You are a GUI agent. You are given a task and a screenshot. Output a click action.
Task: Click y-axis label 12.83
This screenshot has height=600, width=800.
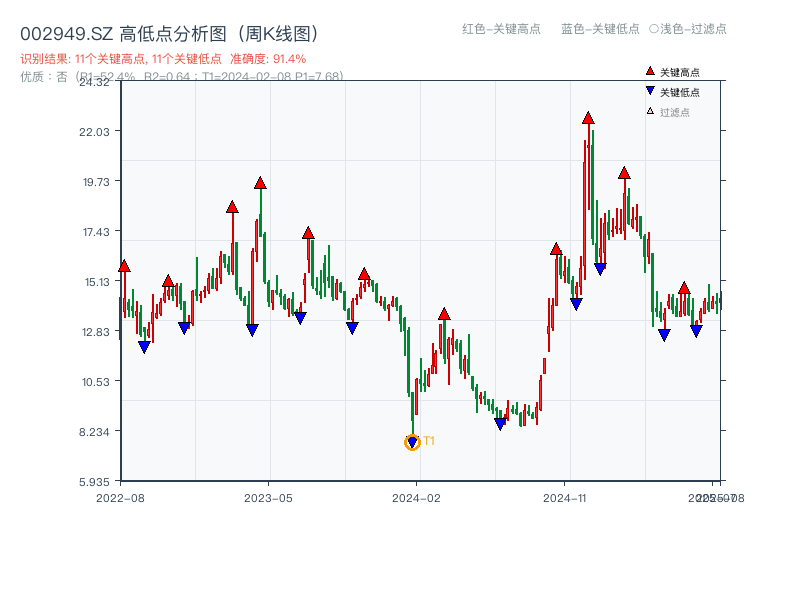[x=96, y=332]
